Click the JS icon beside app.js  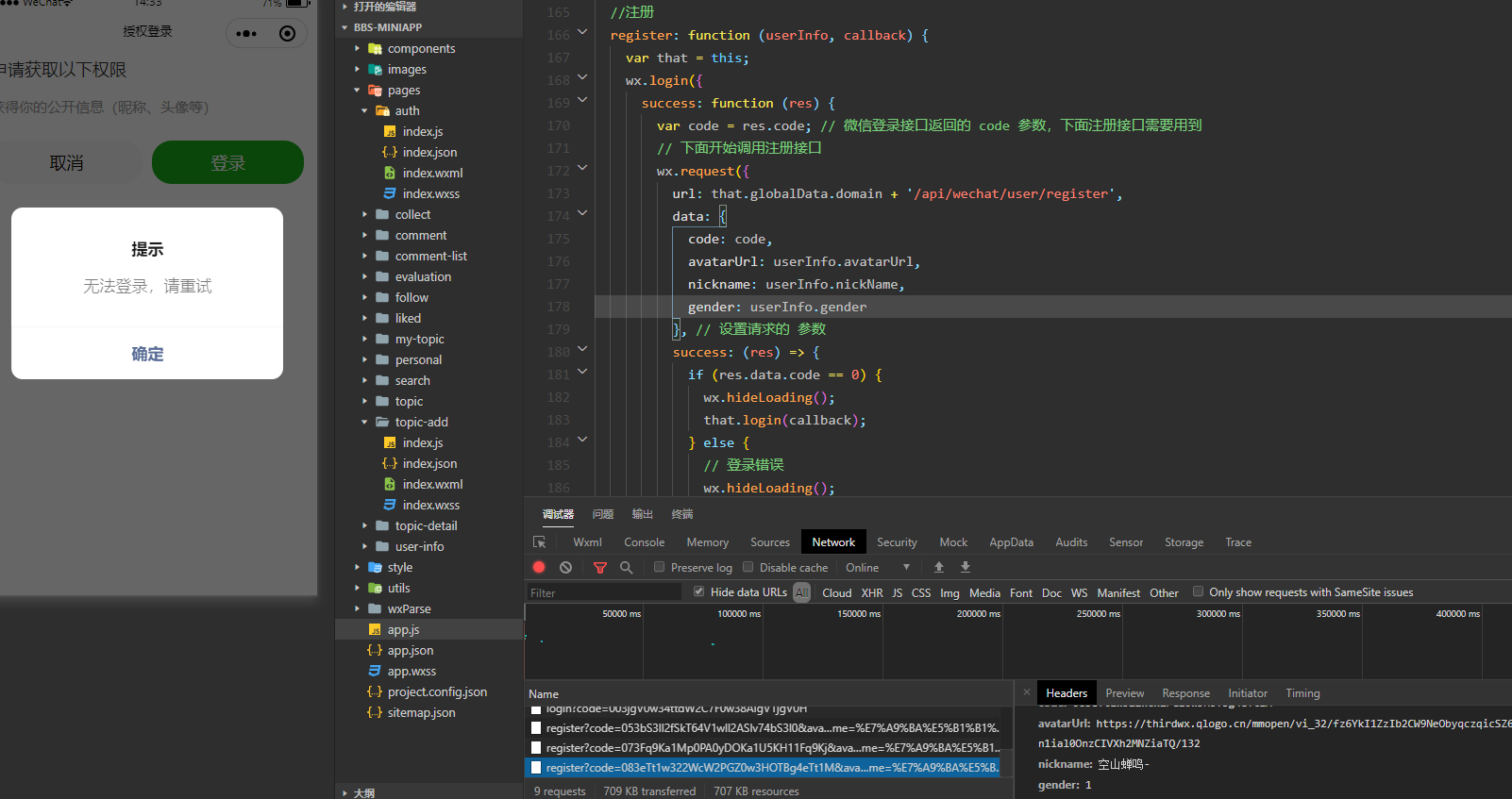pos(375,630)
